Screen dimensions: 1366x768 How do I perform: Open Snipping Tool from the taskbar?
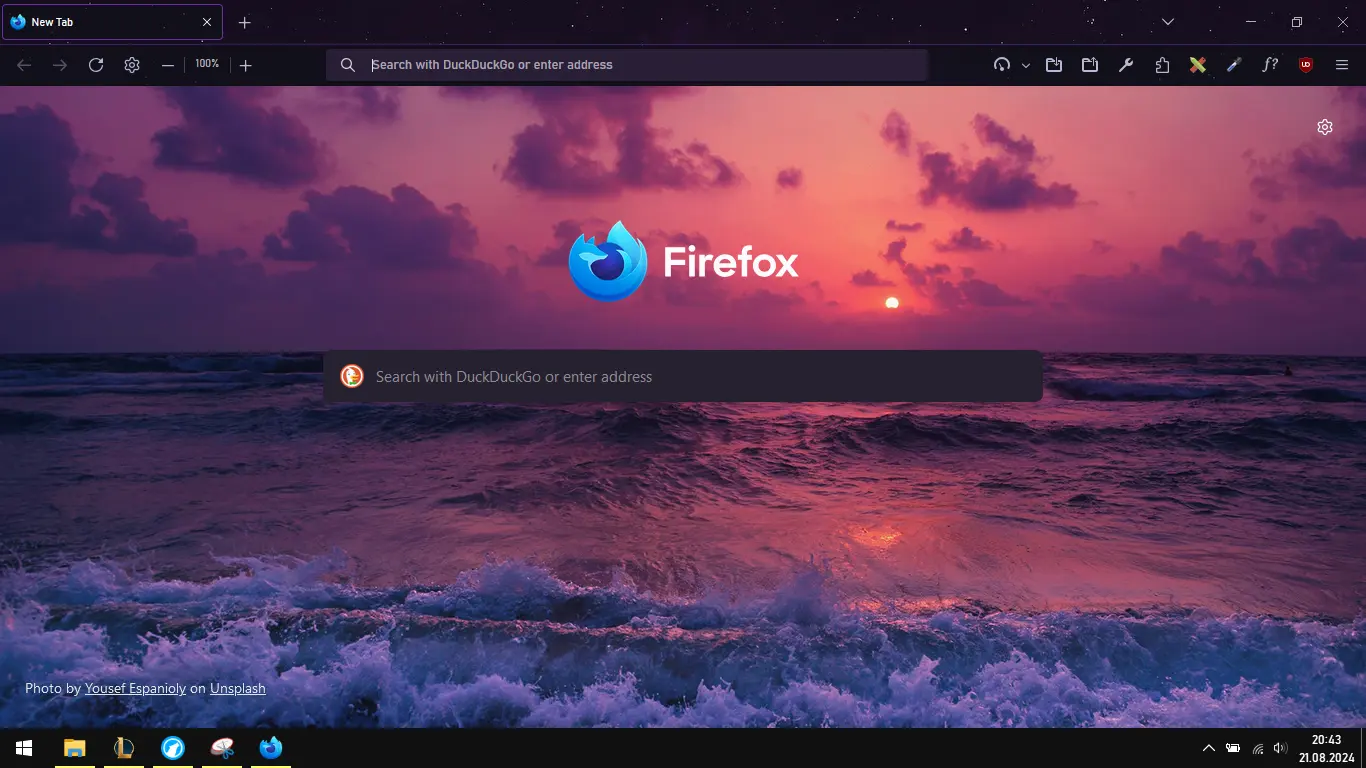click(222, 748)
